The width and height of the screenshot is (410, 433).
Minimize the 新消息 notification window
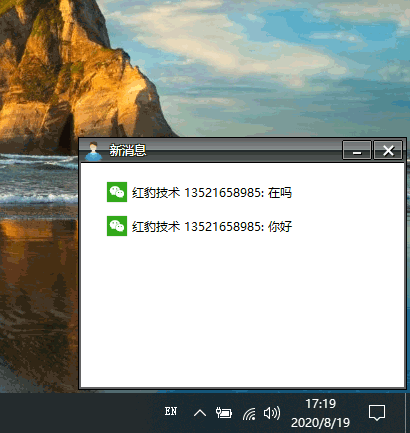(x=357, y=150)
